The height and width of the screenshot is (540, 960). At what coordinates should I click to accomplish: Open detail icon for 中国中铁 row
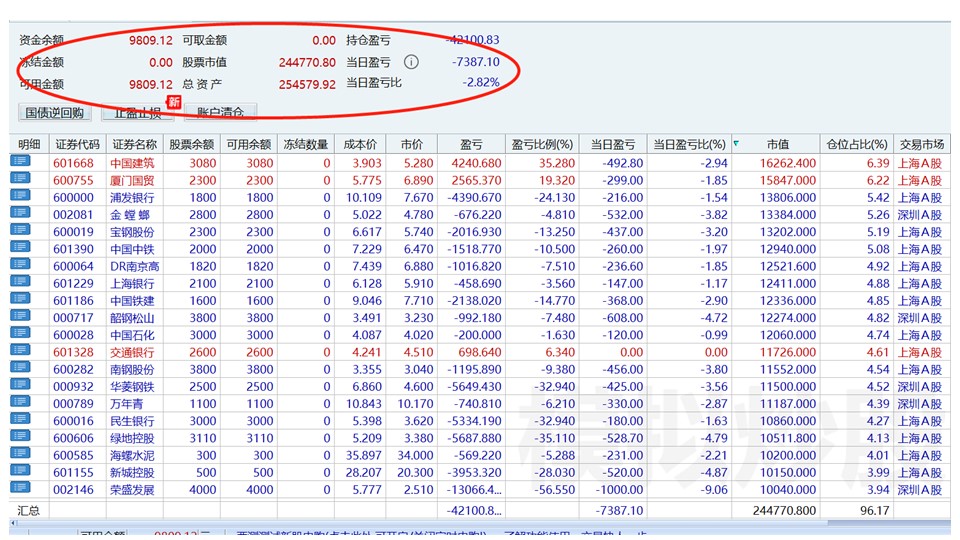20,247
